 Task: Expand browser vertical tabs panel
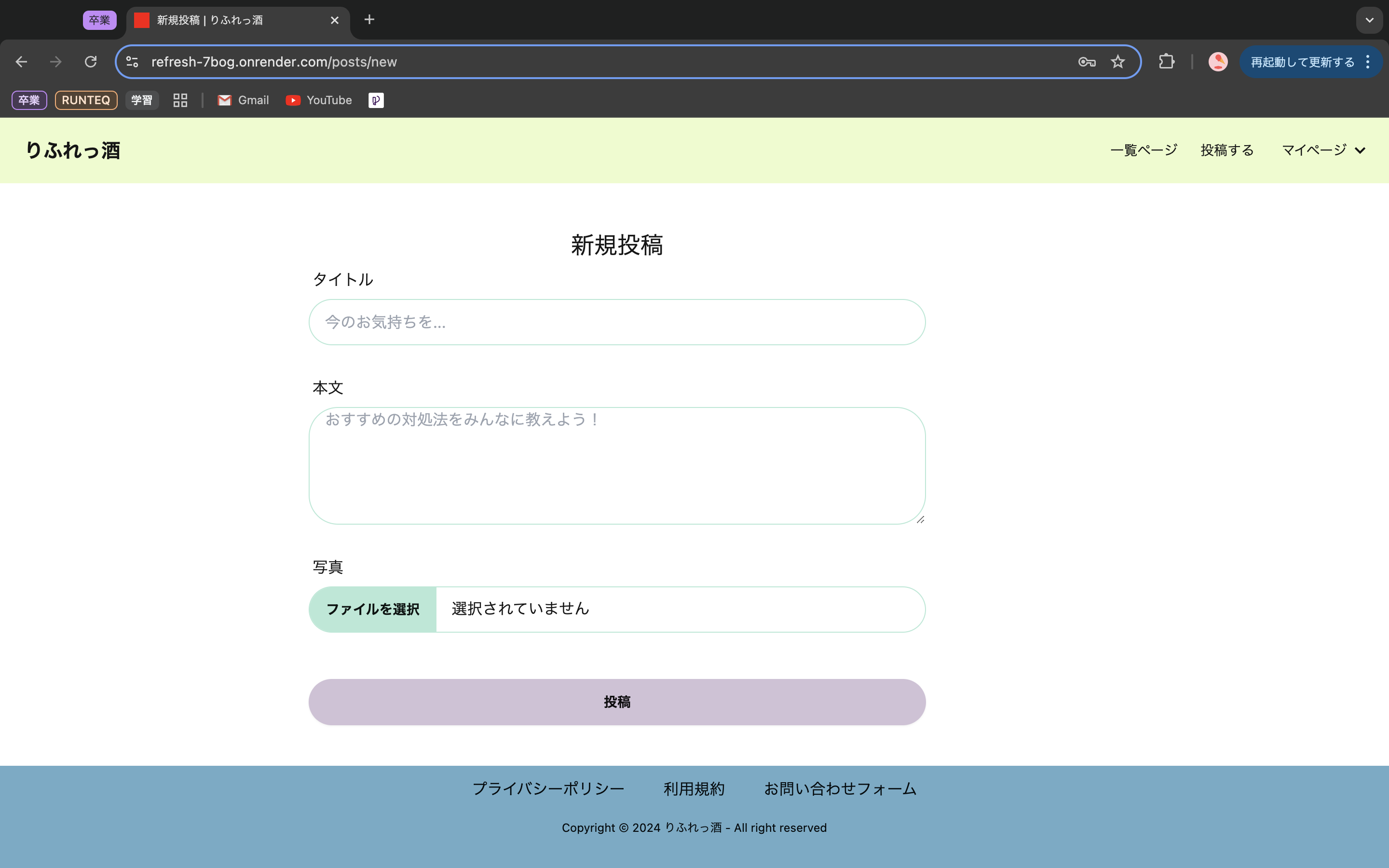click(1370, 20)
